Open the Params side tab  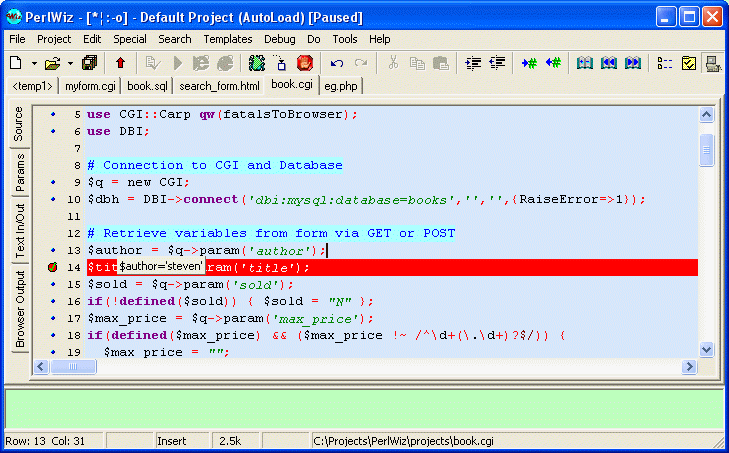coord(19,172)
